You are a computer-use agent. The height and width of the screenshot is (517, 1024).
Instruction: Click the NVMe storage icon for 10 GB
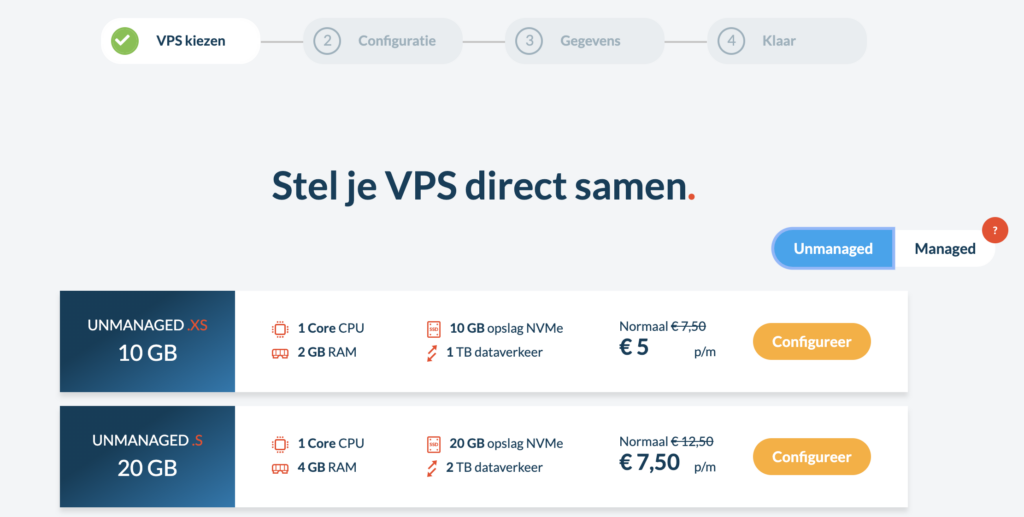point(434,328)
